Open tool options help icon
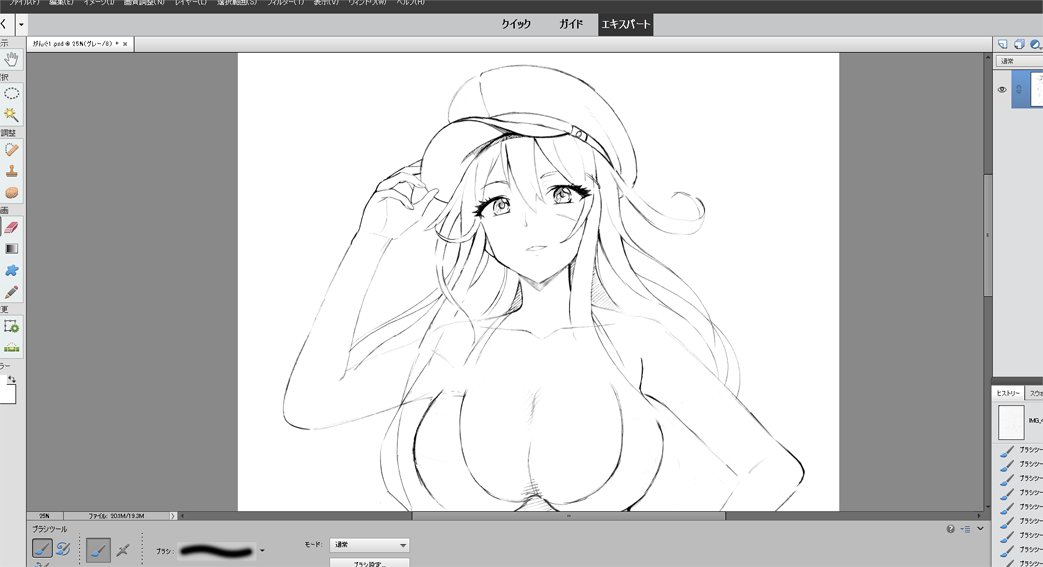 pyautogui.click(x=951, y=529)
